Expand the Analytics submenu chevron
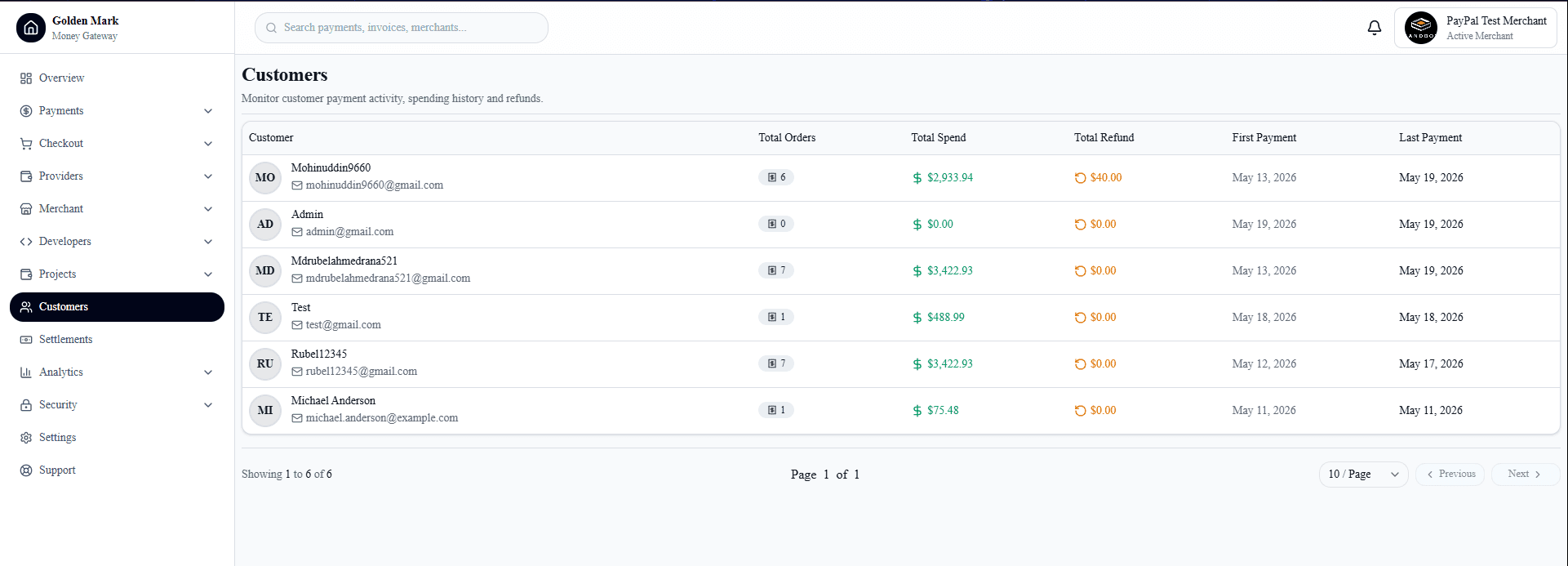This screenshot has width=1568, height=566. click(x=208, y=372)
